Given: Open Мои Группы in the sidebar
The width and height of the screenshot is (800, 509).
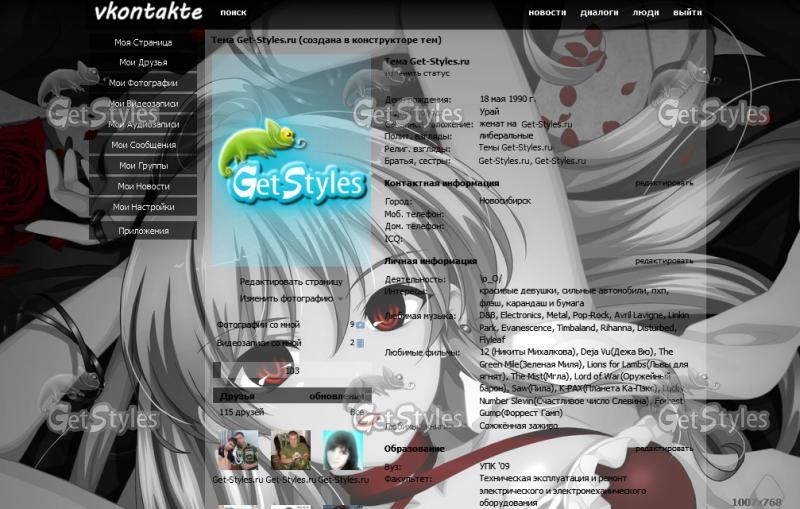Looking at the screenshot, I should [143, 166].
